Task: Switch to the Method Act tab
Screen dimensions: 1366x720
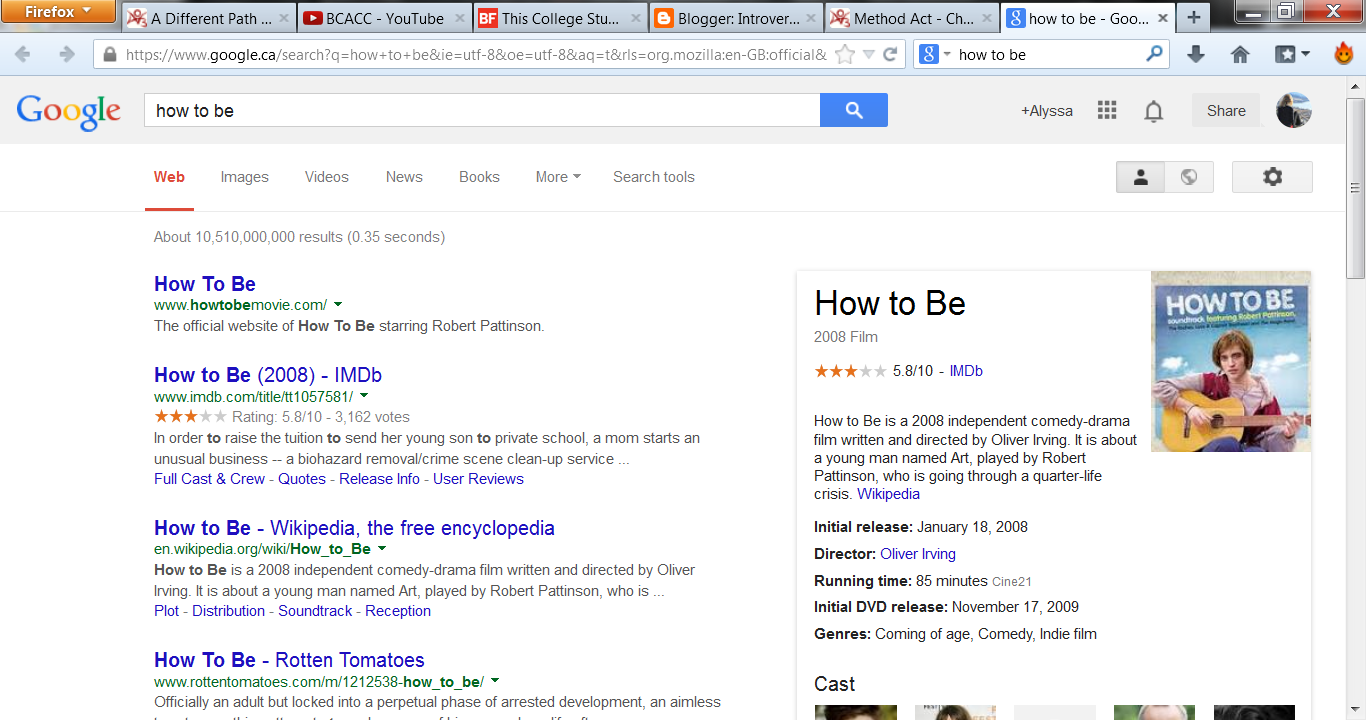Action: (x=912, y=18)
